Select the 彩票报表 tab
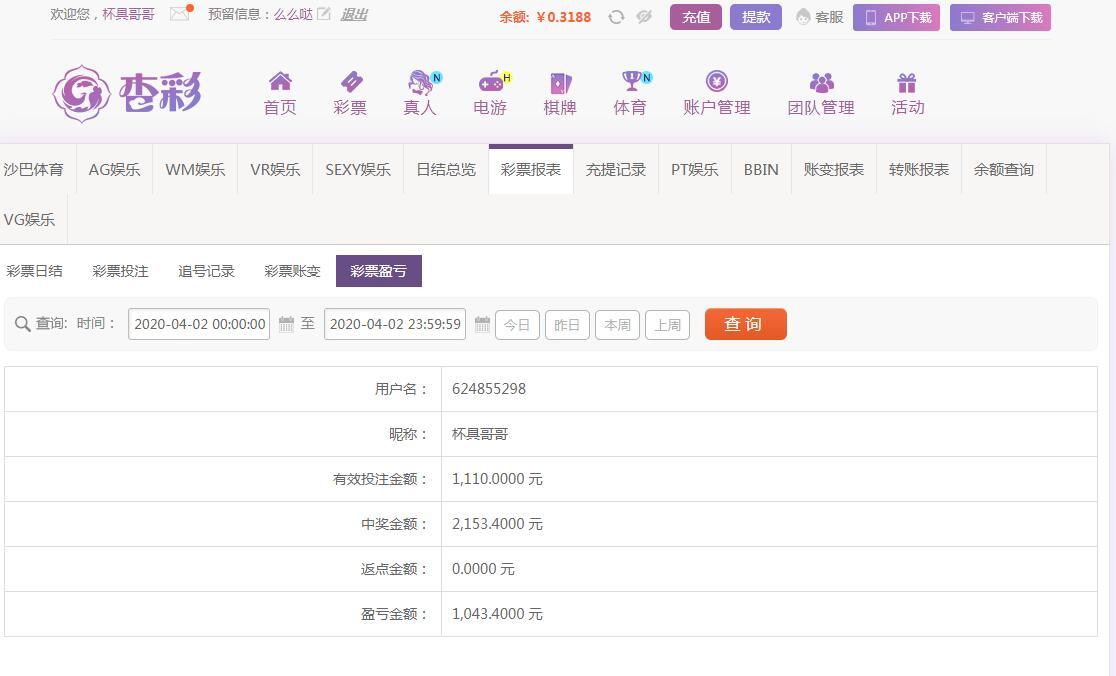This screenshot has height=676, width=1116. click(531, 169)
